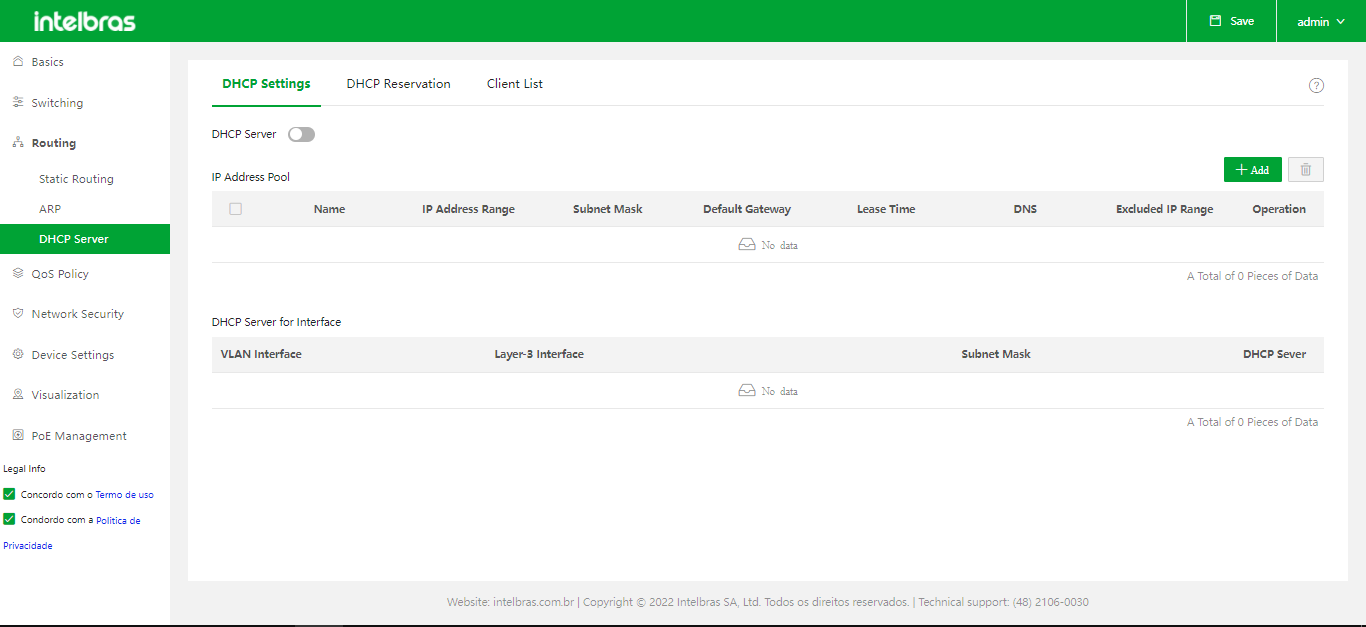This screenshot has height=627, width=1366.
Task: Click the Device Settings gear icon
Action: click(x=18, y=355)
